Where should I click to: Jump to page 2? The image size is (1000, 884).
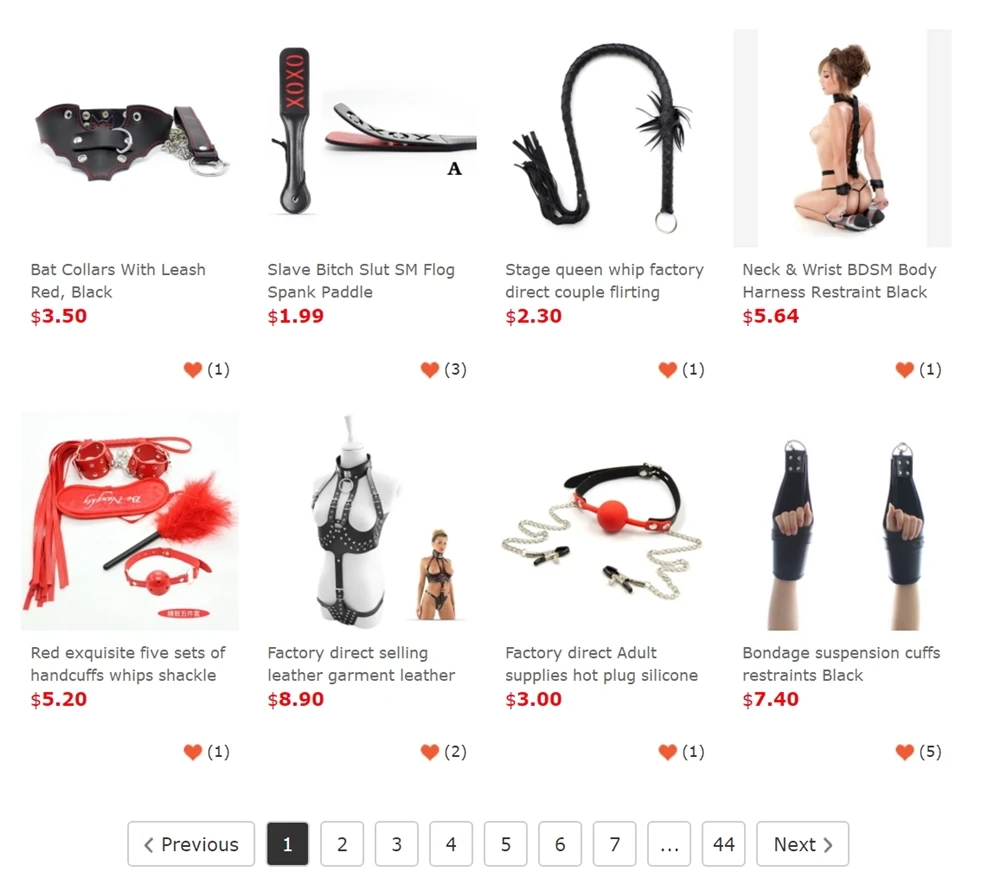tap(342, 844)
